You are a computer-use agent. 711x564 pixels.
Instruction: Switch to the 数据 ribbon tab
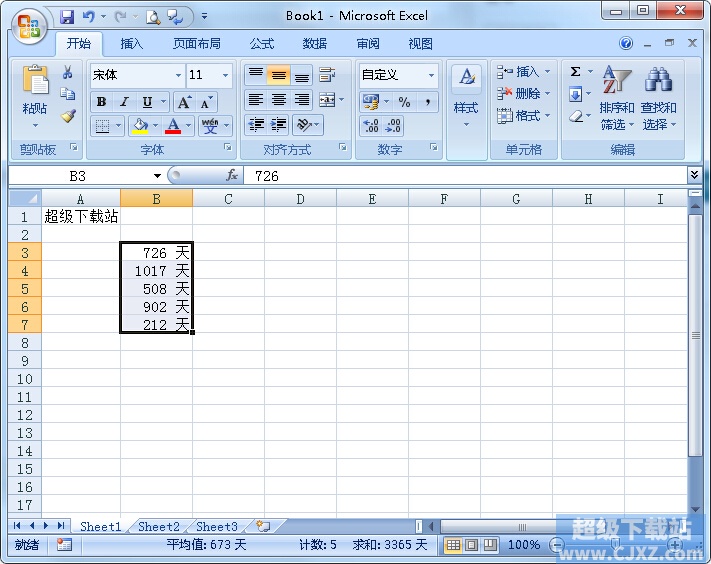tap(315, 44)
